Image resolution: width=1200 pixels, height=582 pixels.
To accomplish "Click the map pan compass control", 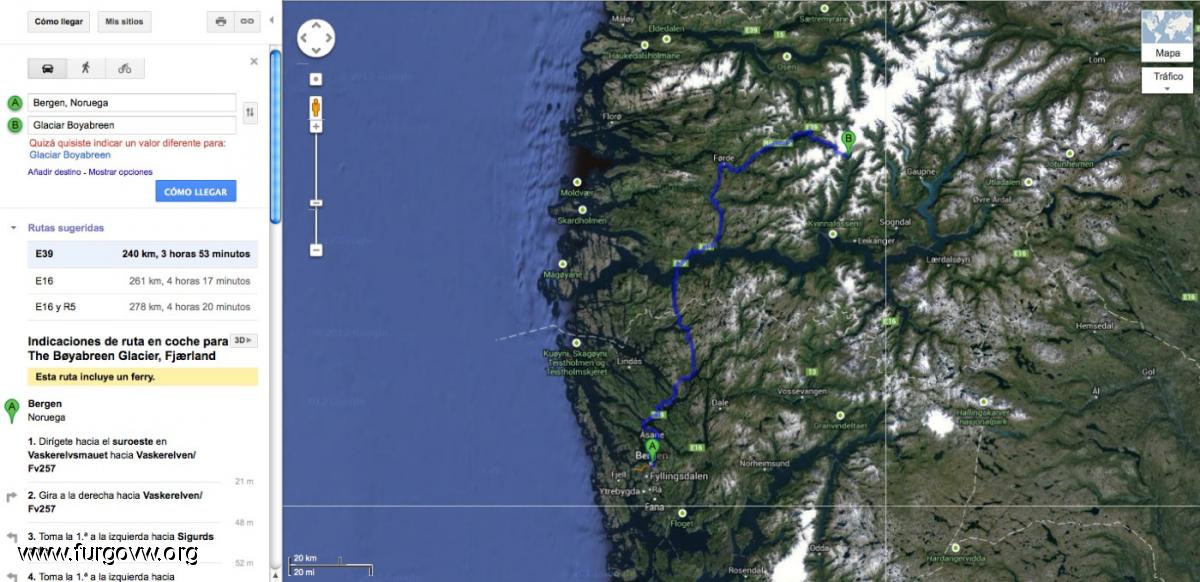I will click(316, 39).
